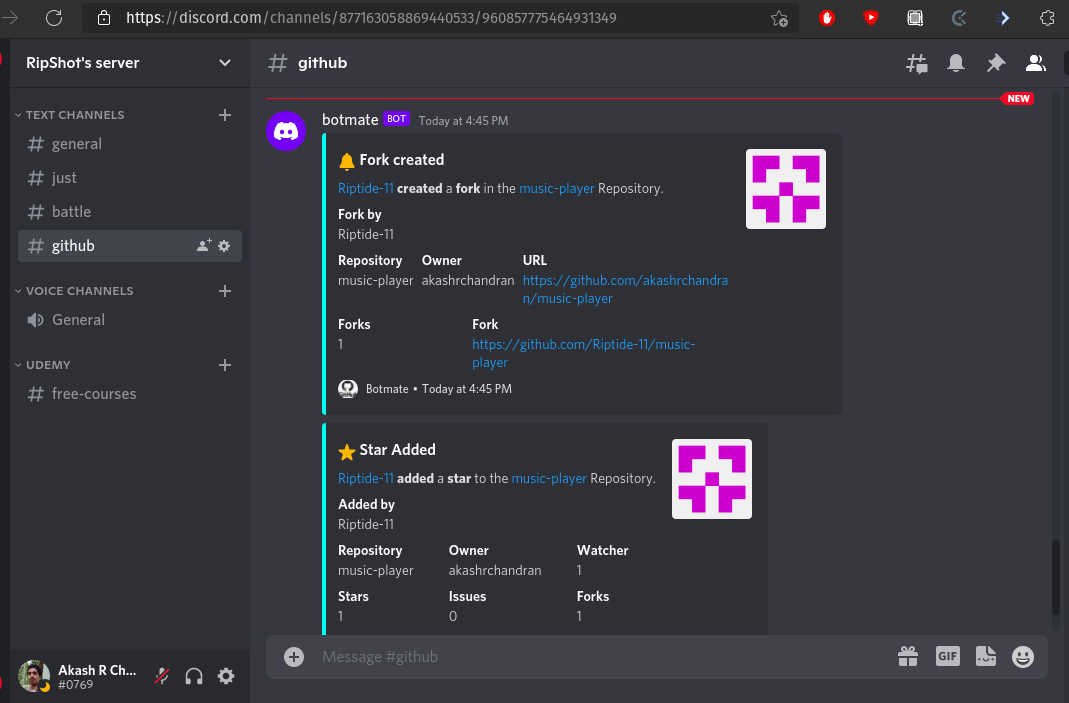
Task: Click the red shield play extension icon
Action: click(x=871, y=18)
